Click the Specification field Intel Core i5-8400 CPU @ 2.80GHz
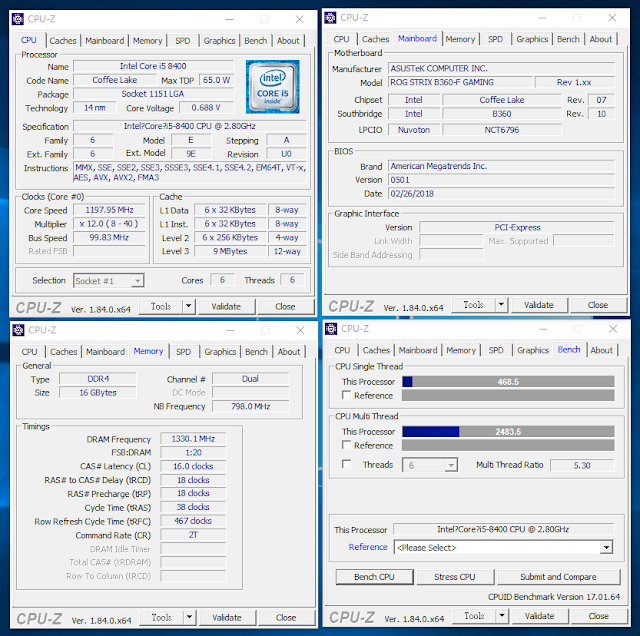 click(190, 126)
